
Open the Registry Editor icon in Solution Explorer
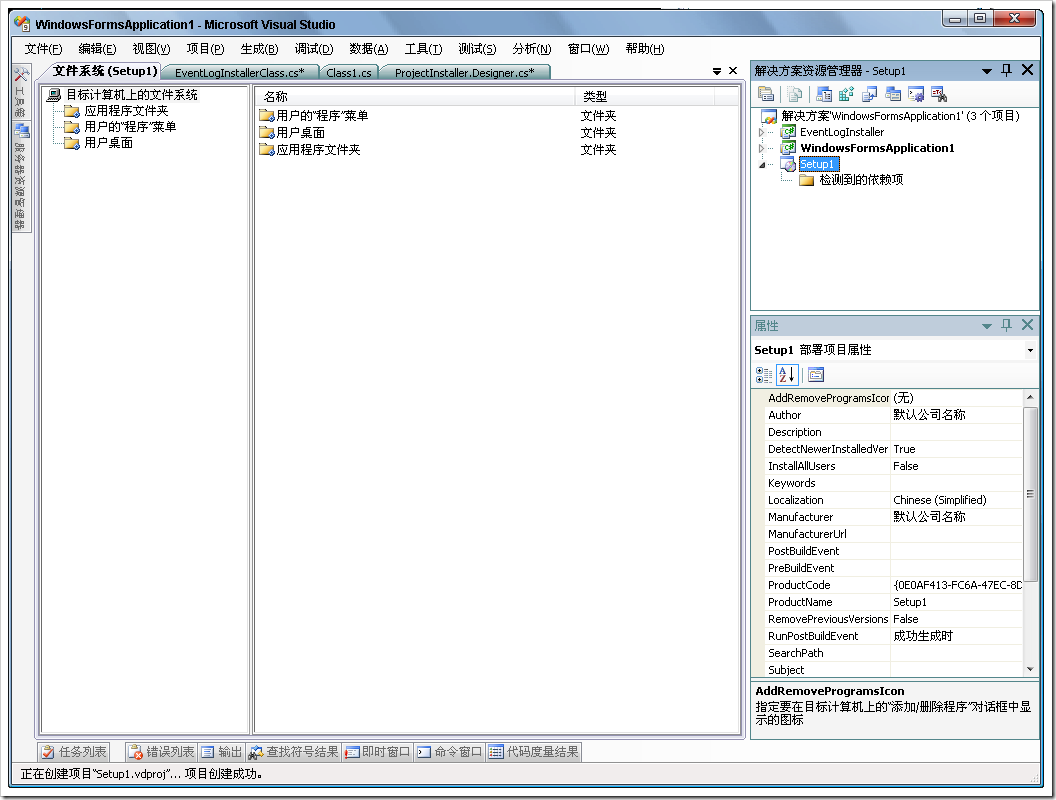tap(847, 94)
